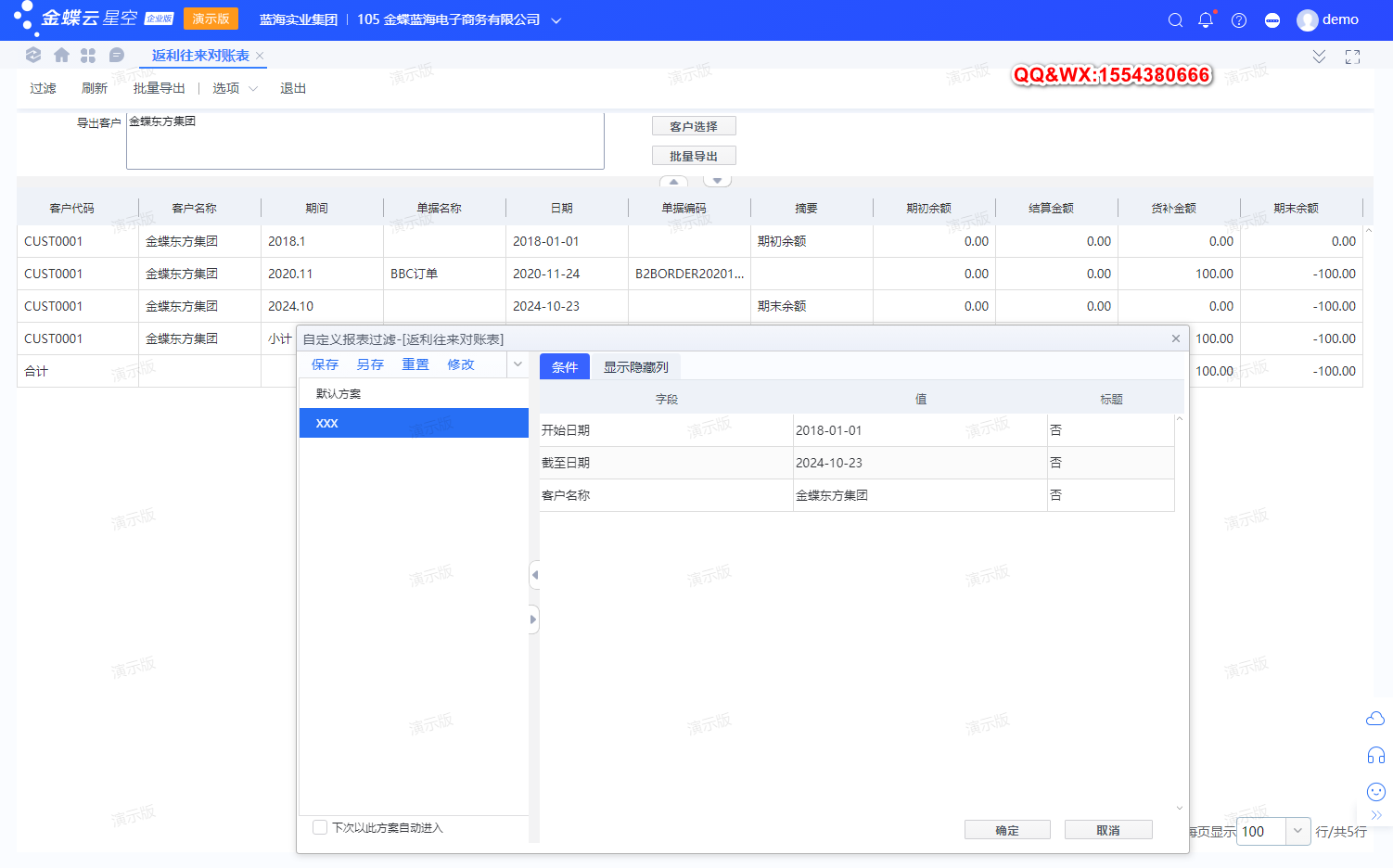This screenshot has width=1393, height=868.
Task: Click the 单据名称 column header
Action: point(439,208)
